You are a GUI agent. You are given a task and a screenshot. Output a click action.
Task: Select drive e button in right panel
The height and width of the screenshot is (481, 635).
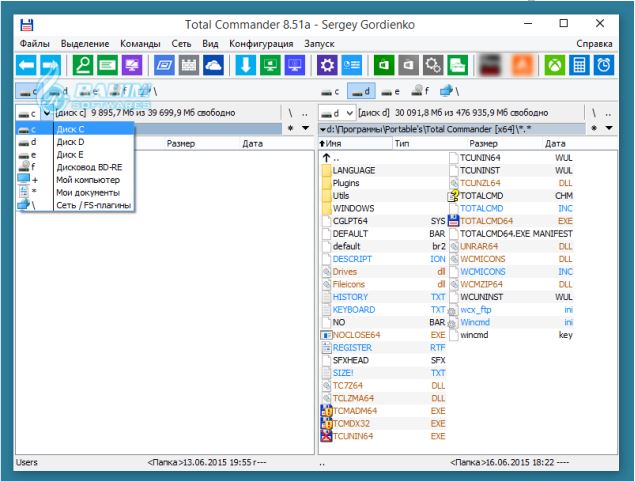point(392,91)
